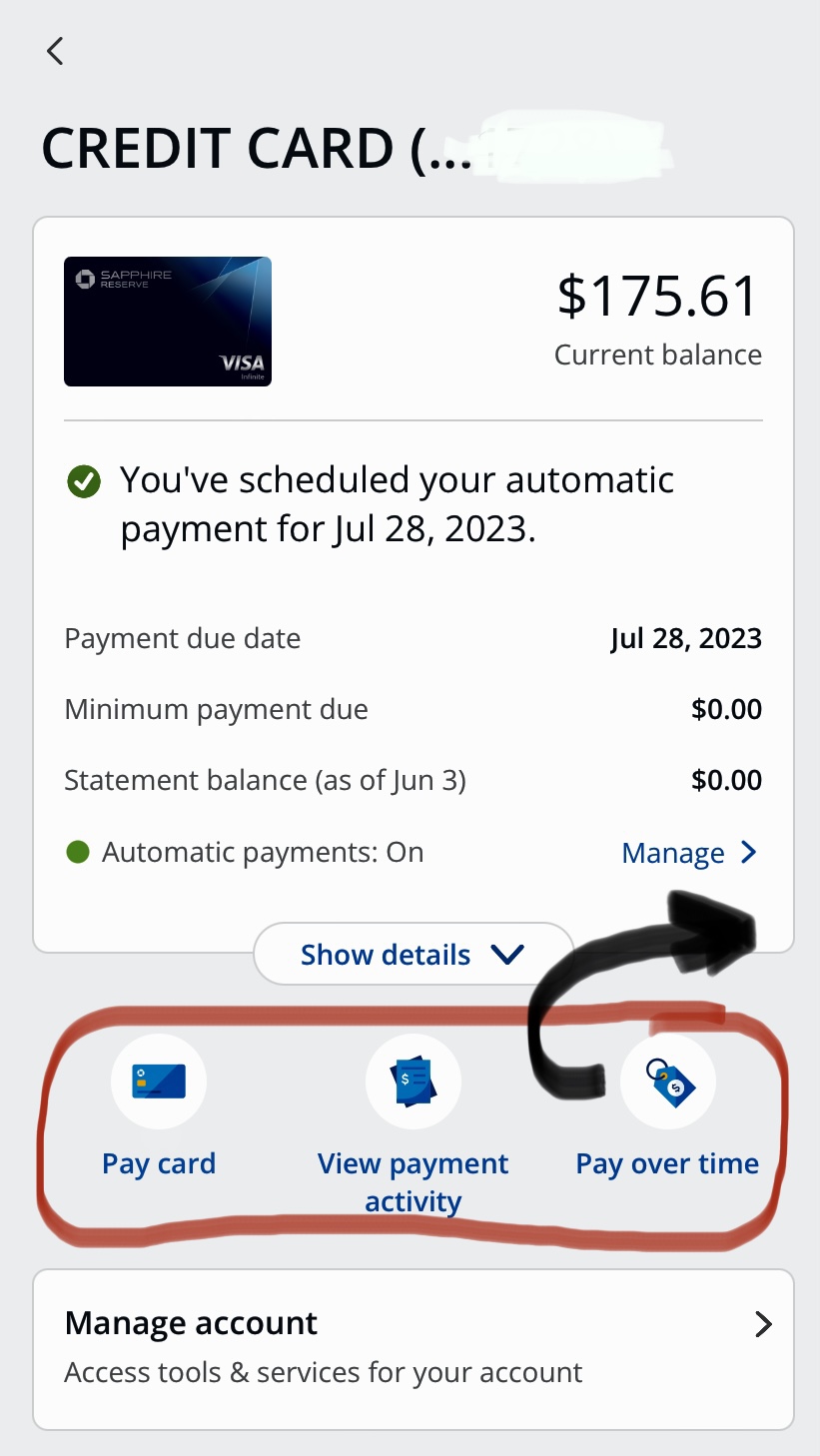Tap the Pay over time tag icon
820x1456 pixels.
tap(668, 1083)
